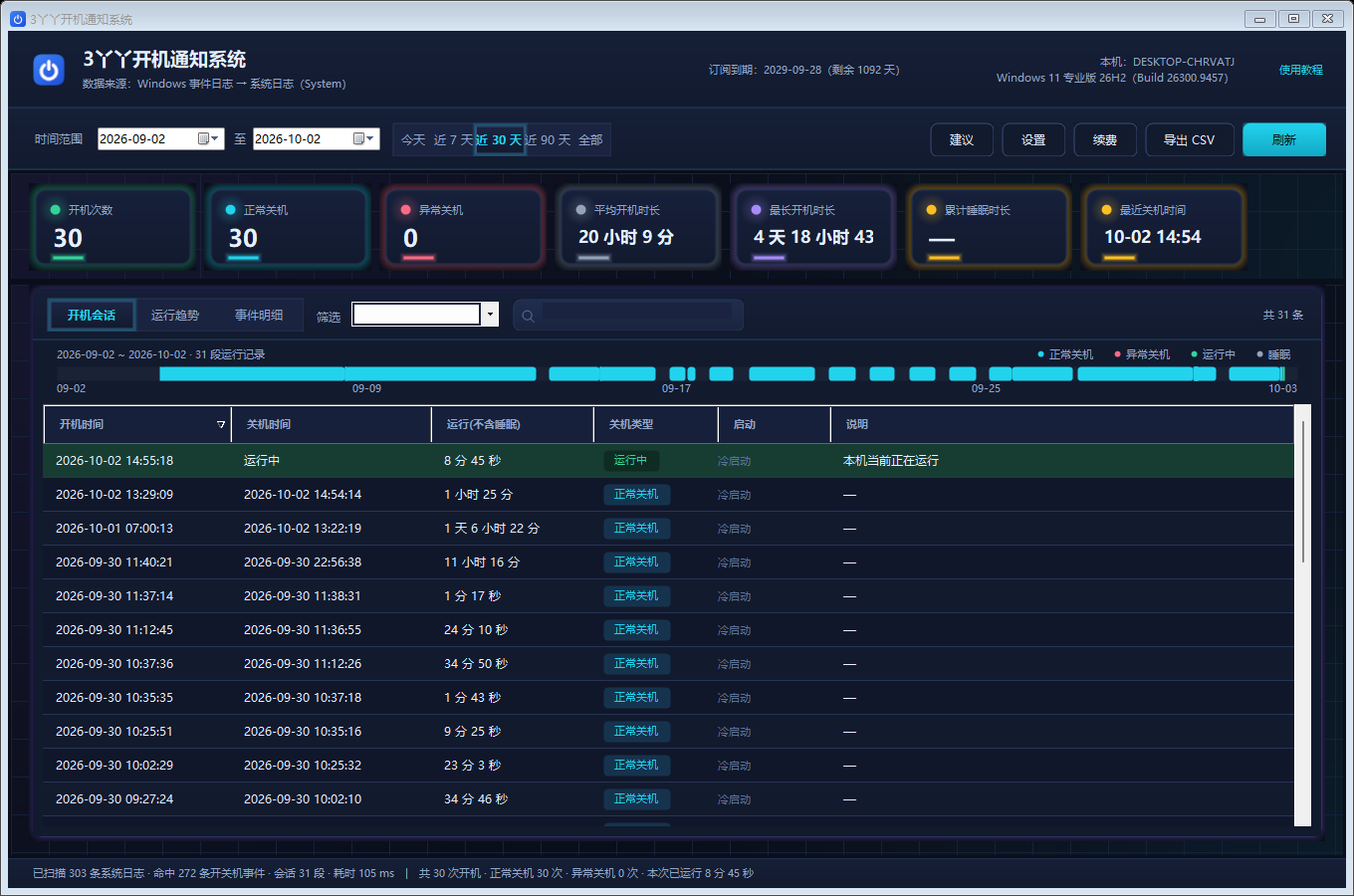Click the 2026-09-30 22:56:38 shutdown cell
This screenshot has width=1354, height=896.
point(303,562)
